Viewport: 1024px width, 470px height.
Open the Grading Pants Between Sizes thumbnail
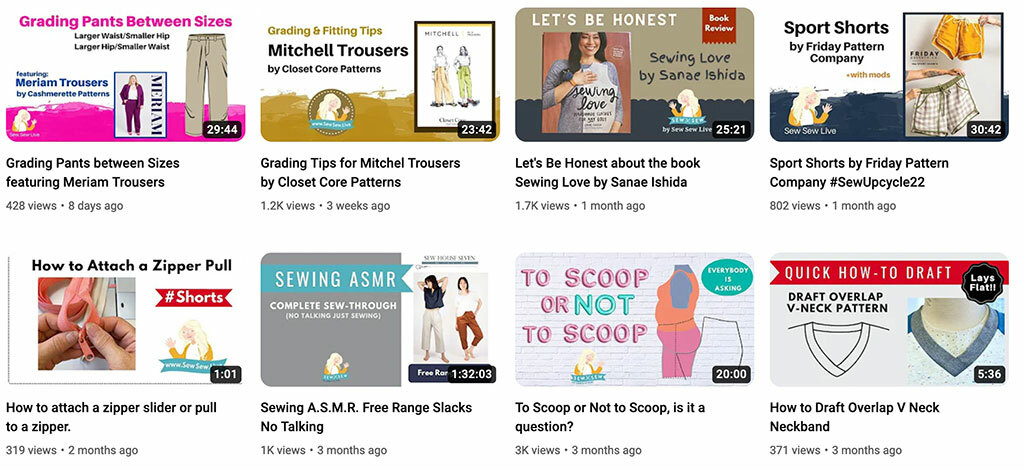click(x=125, y=74)
